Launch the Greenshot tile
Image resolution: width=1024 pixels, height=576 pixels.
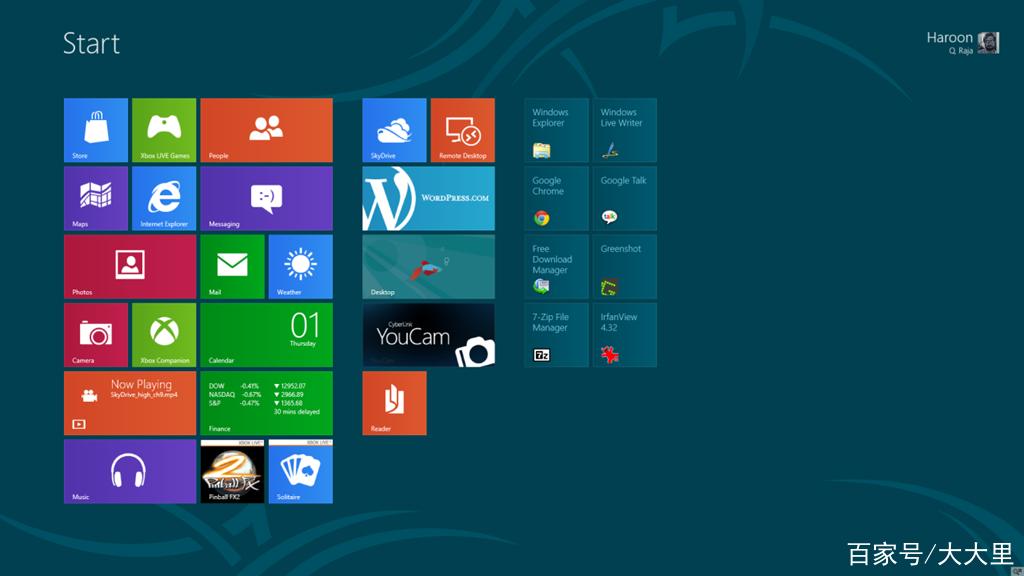point(624,266)
